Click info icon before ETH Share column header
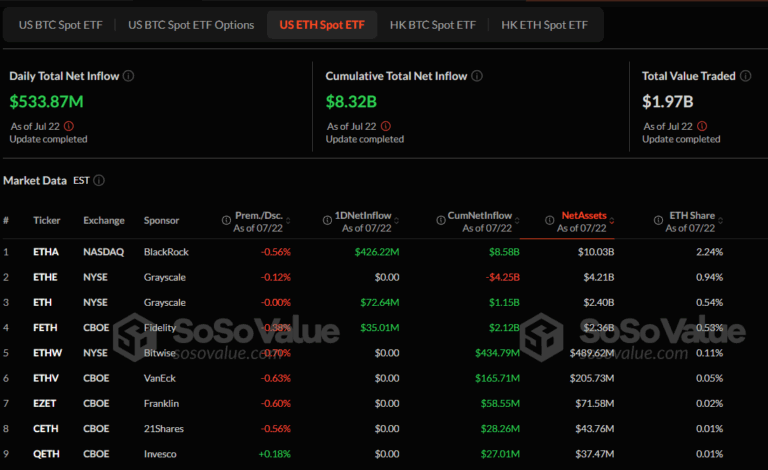The width and height of the screenshot is (768, 470). [x=658, y=220]
